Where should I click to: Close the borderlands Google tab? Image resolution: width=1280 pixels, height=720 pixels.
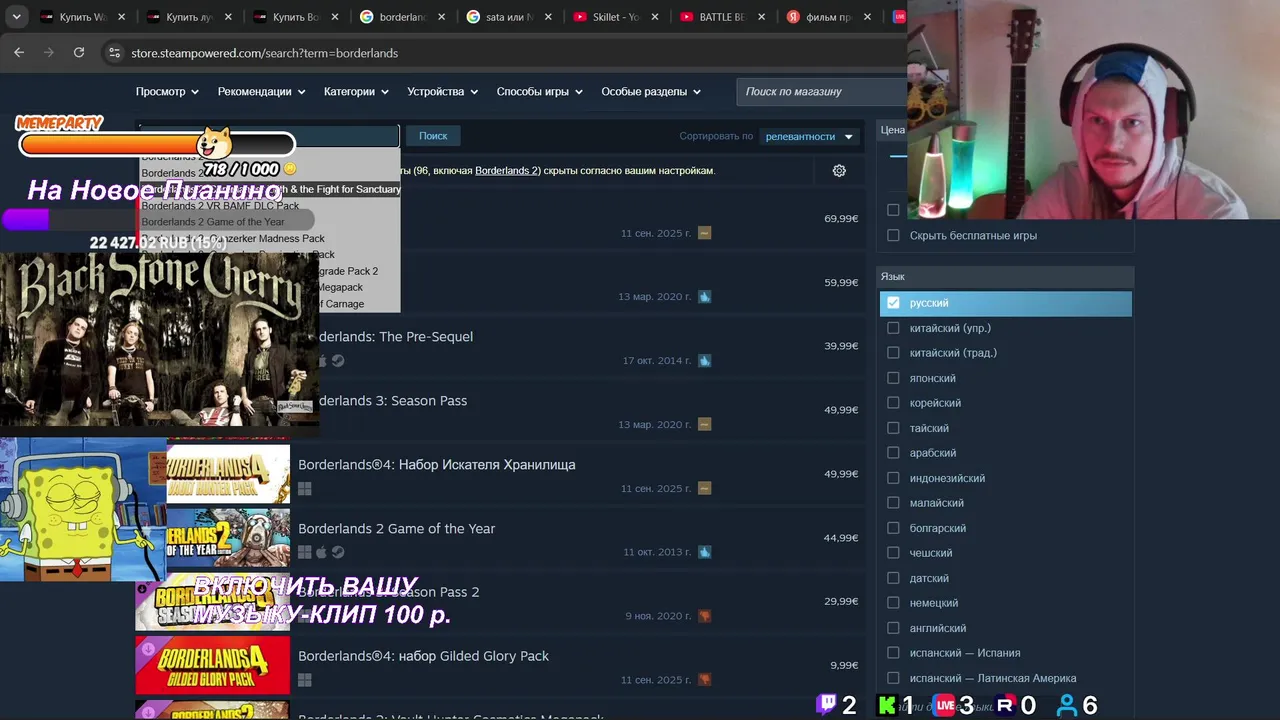(x=441, y=17)
